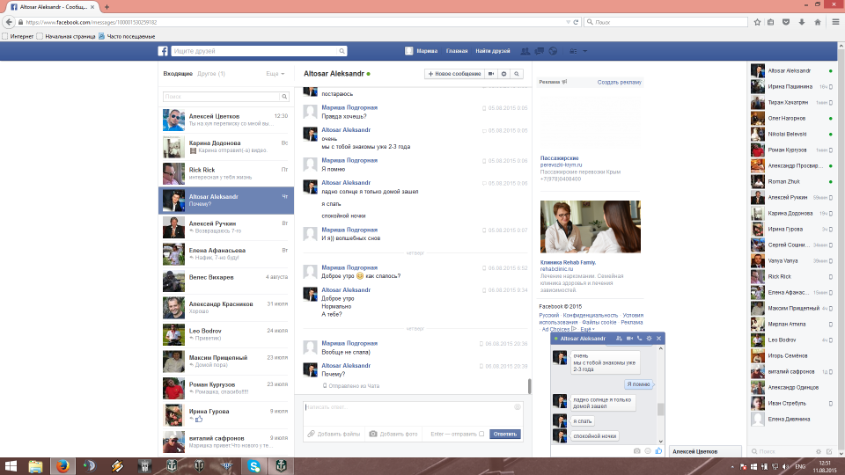845x475 pixels.
Task: Click the compose icon at chat sidebar bottom
Action: pos(829,451)
